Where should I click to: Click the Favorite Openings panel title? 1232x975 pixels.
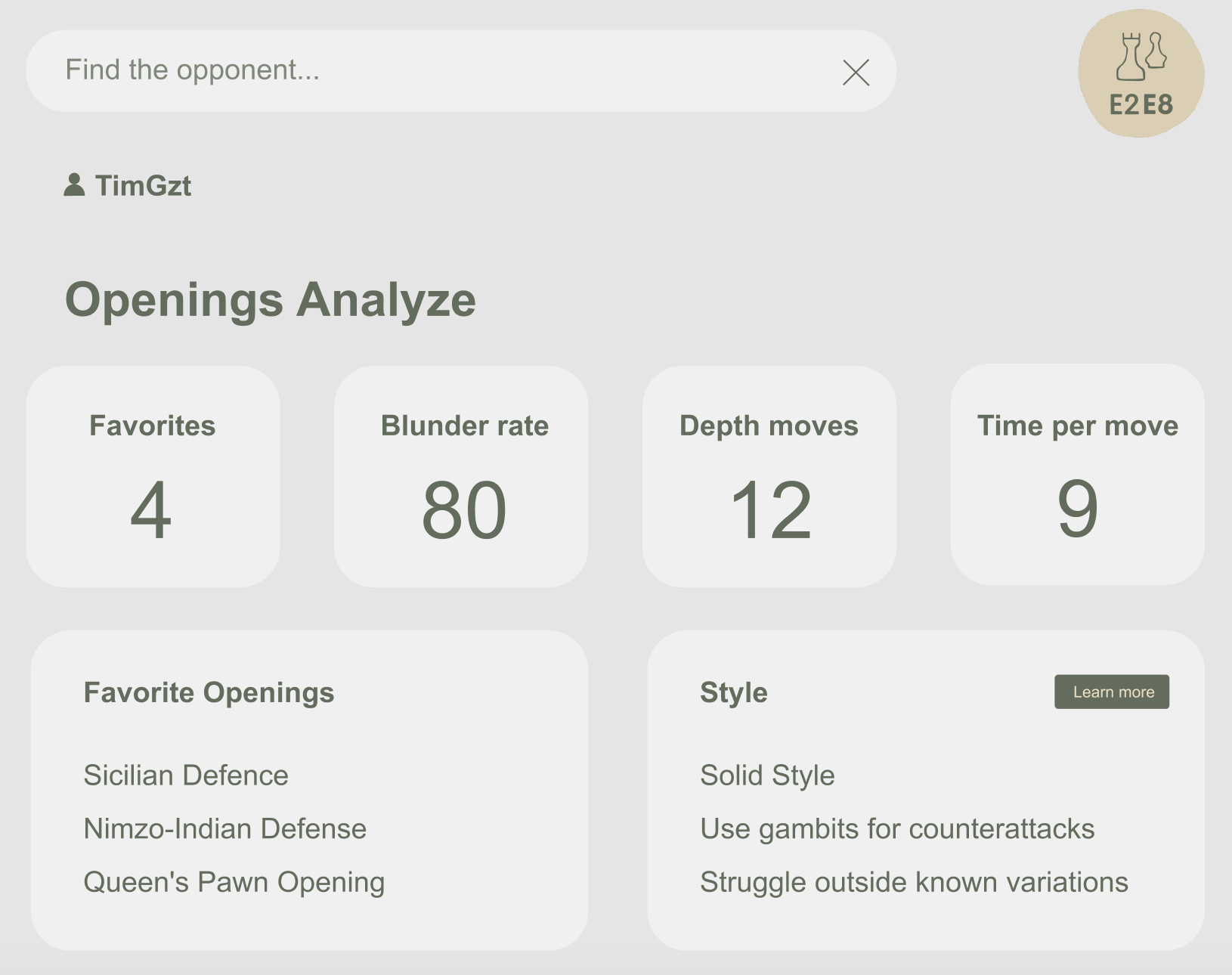click(209, 693)
